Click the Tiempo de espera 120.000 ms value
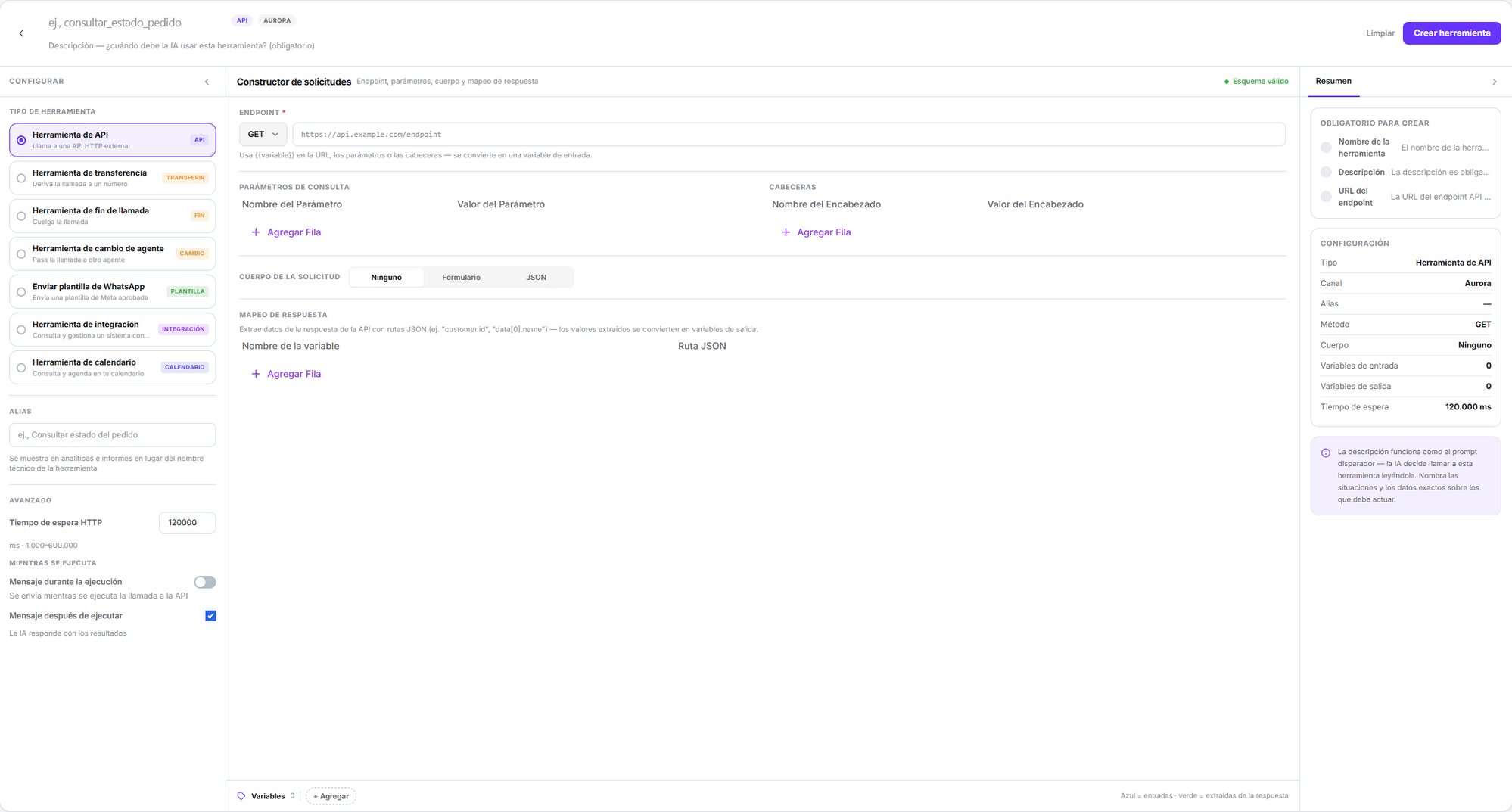The image size is (1512, 812). point(1468,407)
